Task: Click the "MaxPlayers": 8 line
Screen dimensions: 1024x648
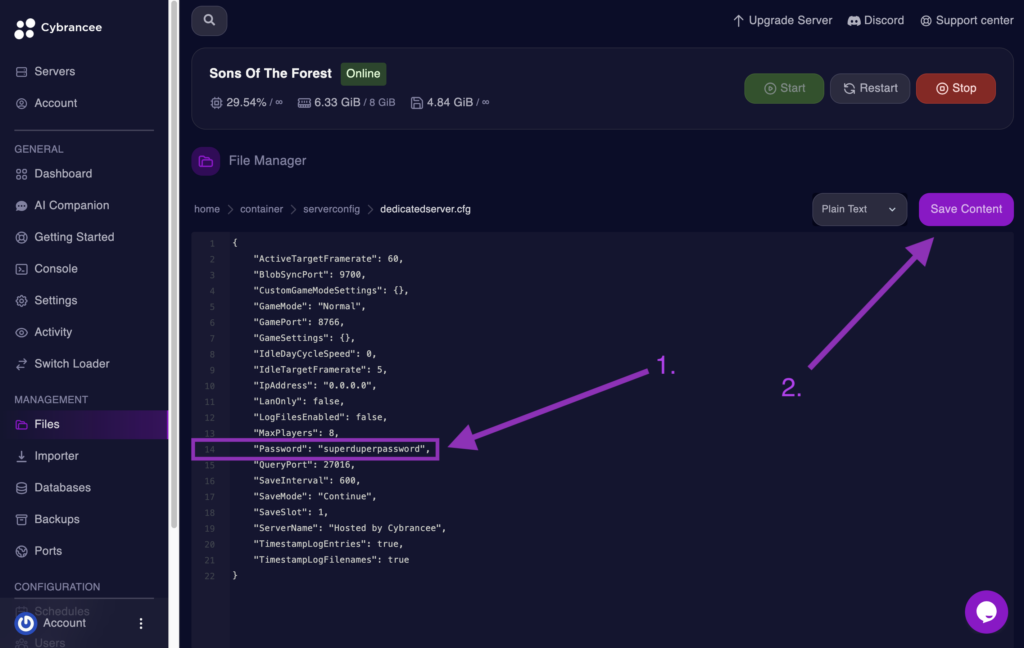Action: (x=296, y=433)
